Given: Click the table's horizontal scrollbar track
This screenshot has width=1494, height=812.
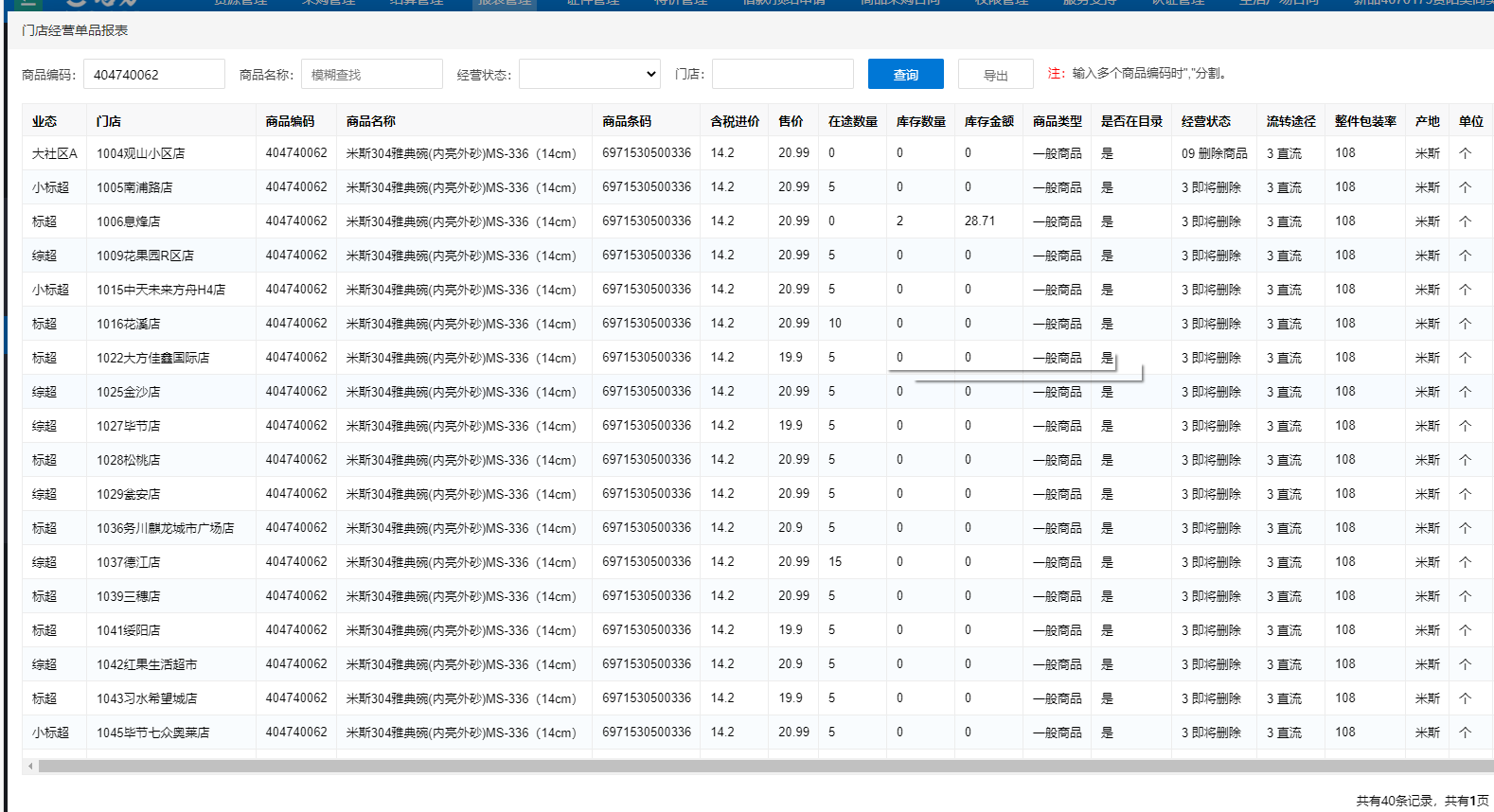Looking at the screenshot, I should [x=757, y=766].
